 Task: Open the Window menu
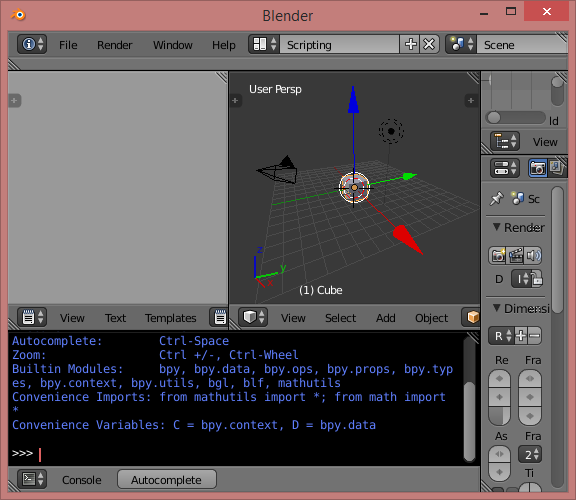coord(173,45)
